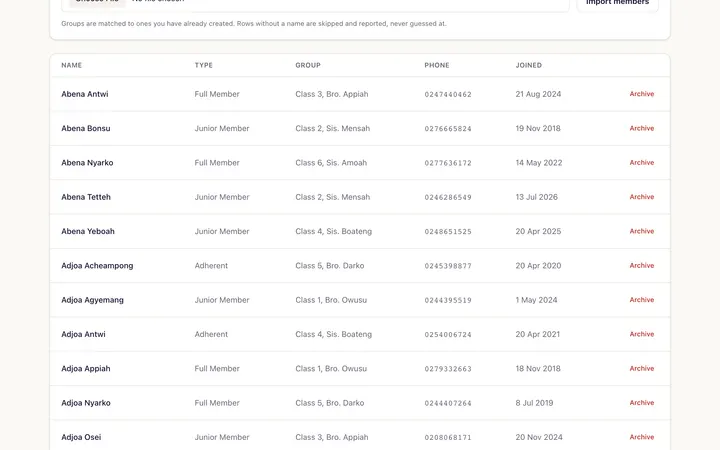Screen dimensions: 720x450
Task: Click phone number 0246286549
Action: coord(448,197)
